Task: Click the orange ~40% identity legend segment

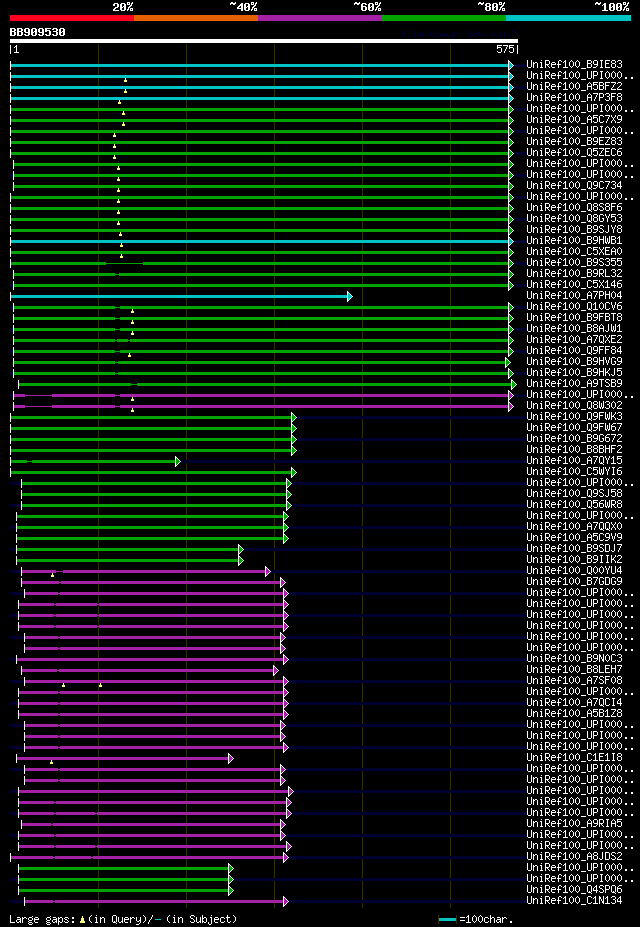Action: (196, 18)
